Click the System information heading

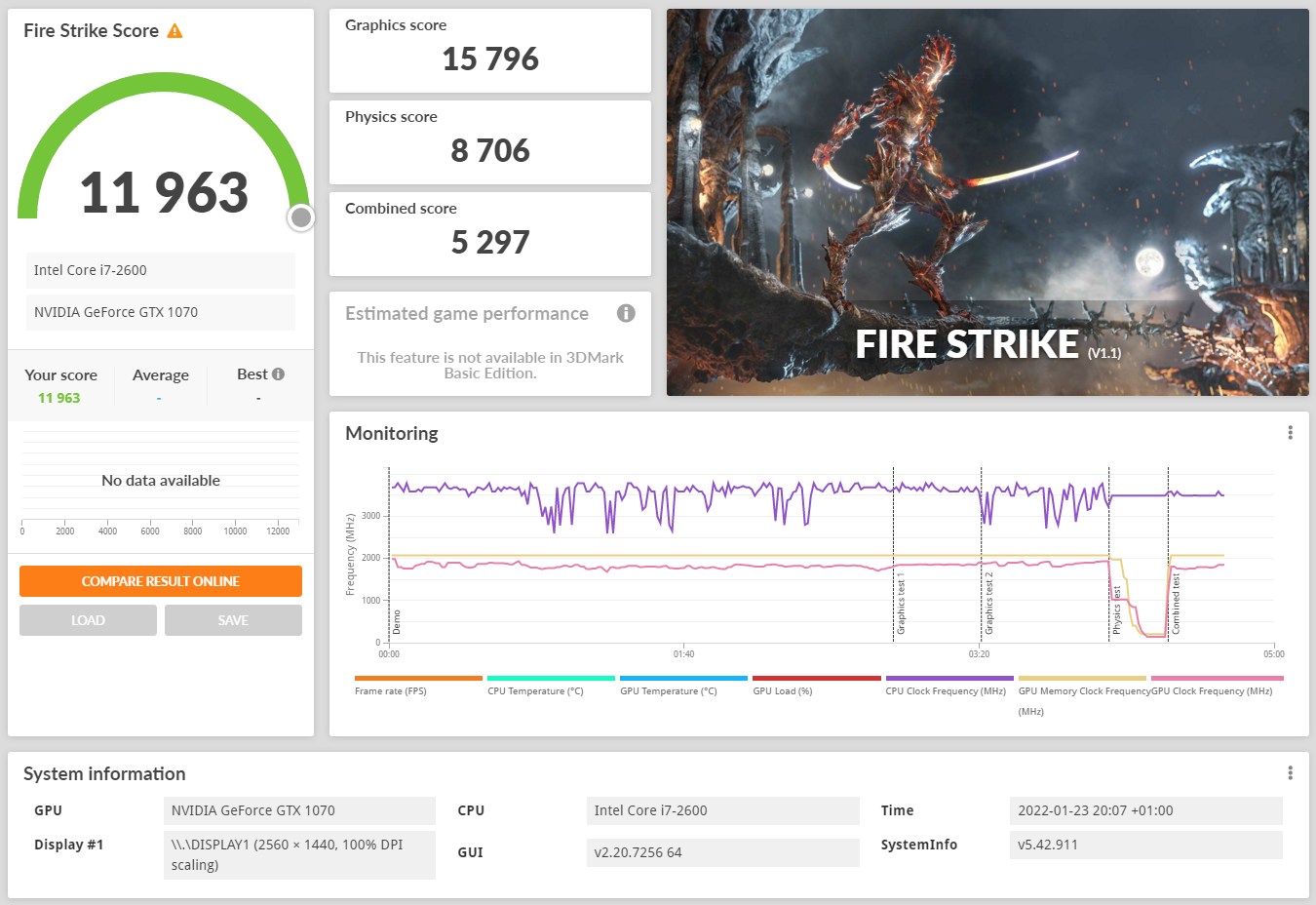coord(104,773)
